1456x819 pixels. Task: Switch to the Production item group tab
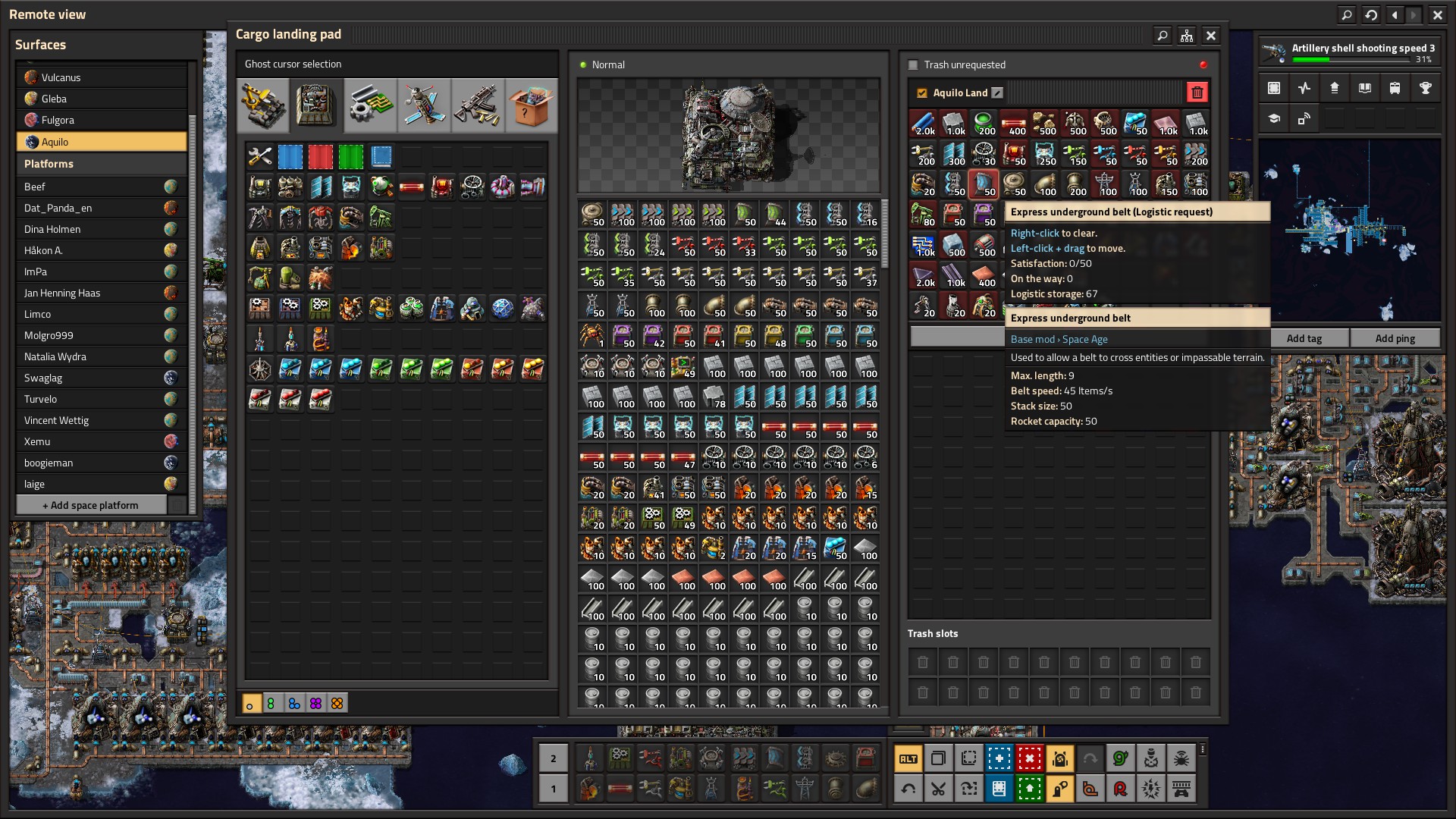click(316, 105)
